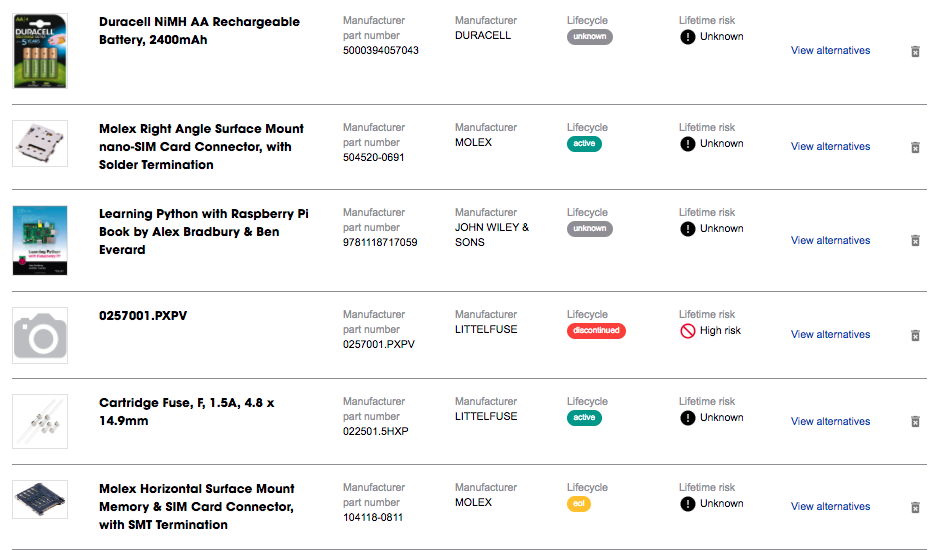Delete the 0257001.PXPV item with trash icon

coord(916,335)
